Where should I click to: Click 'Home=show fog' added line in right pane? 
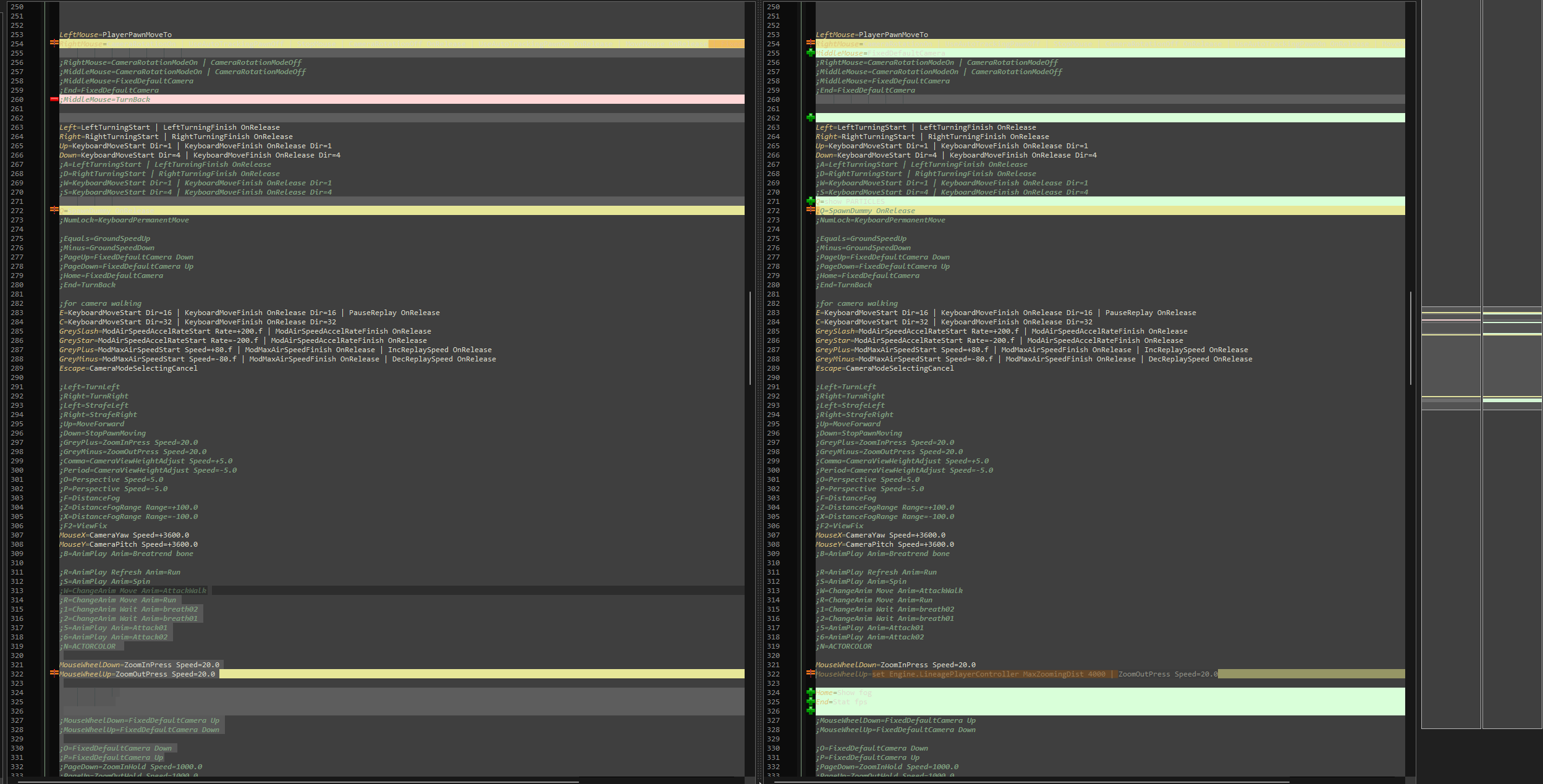[843, 693]
